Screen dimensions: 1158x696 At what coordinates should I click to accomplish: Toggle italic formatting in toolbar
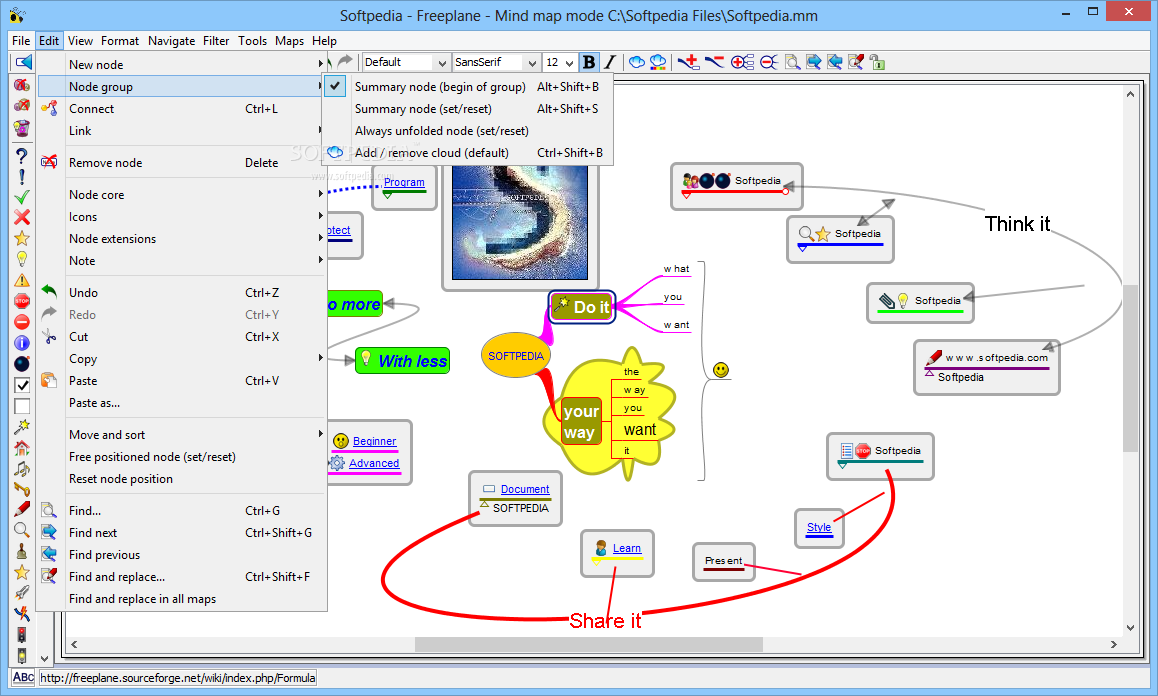click(x=610, y=62)
